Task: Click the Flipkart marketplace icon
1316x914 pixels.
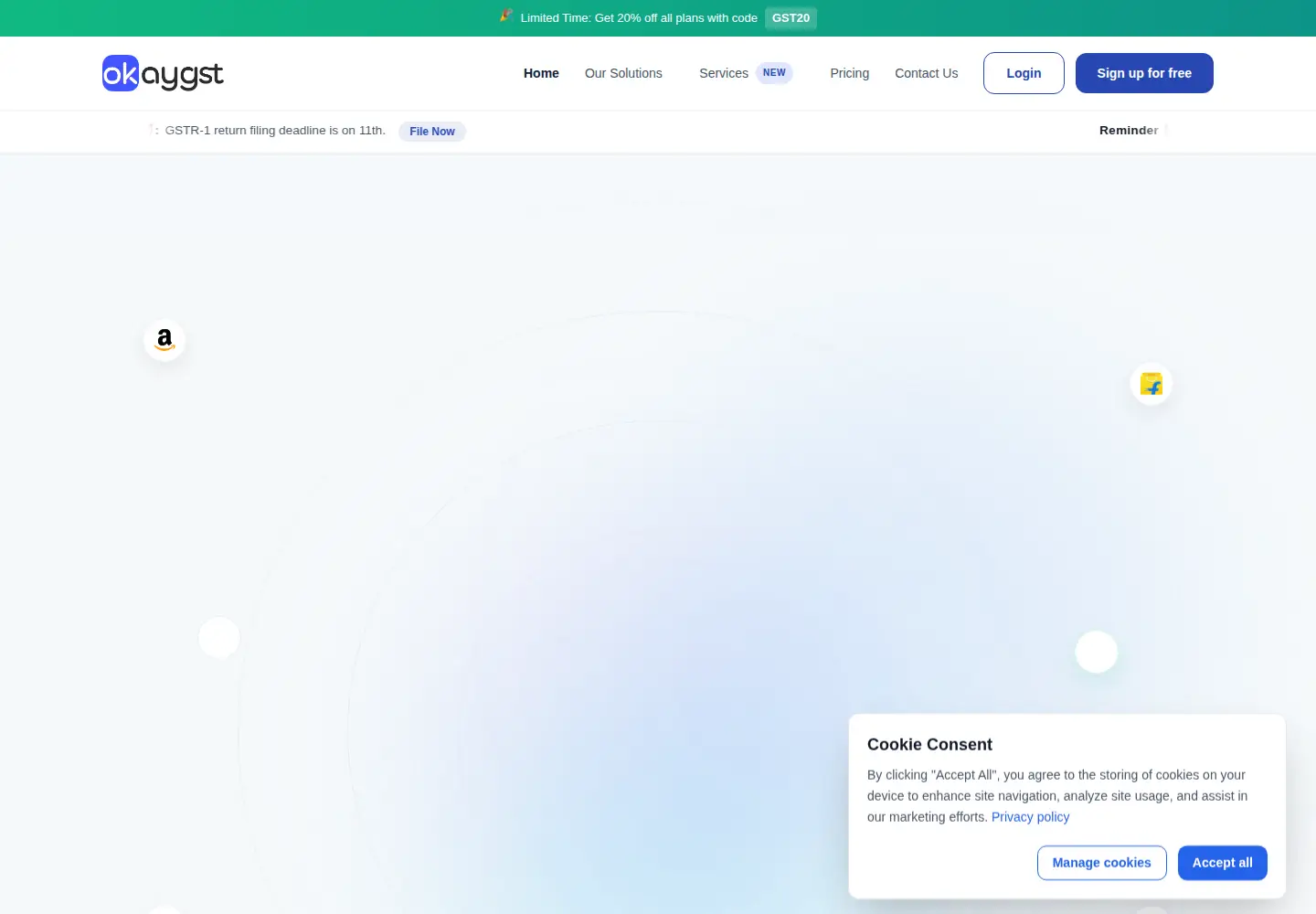Action: coord(1151,384)
